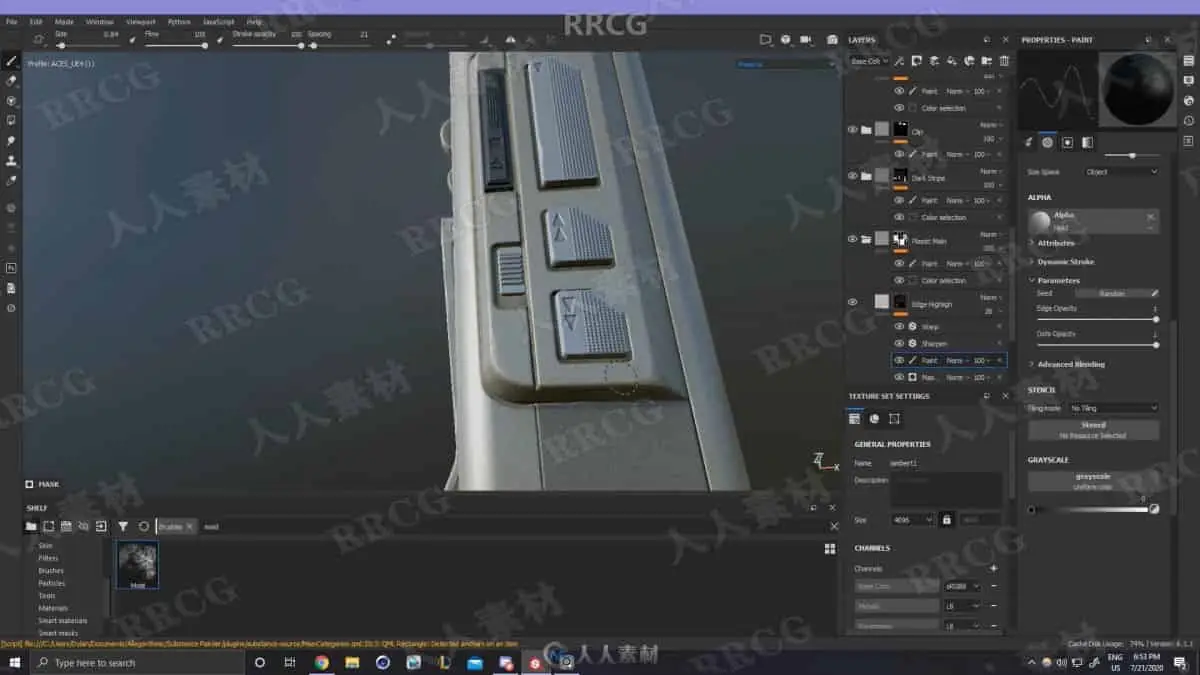This screenshot has width=1200, height=675.
Task: Add a new fill layer
Action: [x=951, y=61]
